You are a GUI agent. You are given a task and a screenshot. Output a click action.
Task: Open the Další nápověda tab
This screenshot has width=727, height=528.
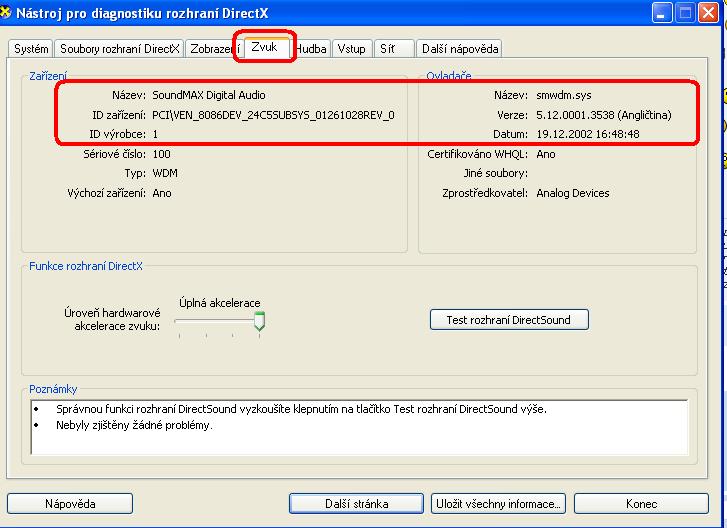tap(459, 49)
